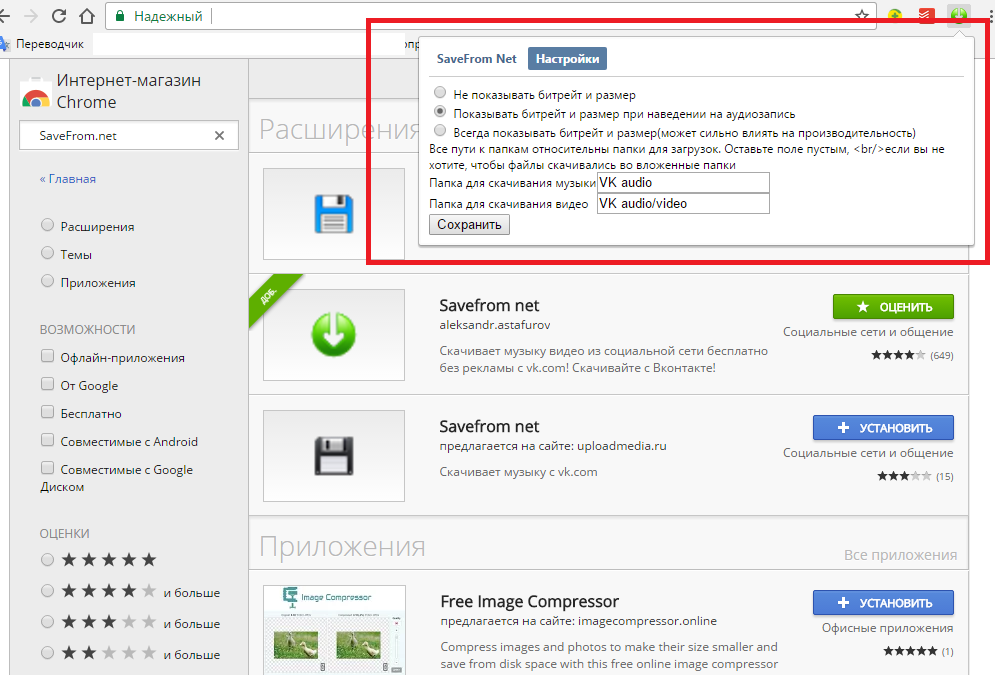Image resolution: width=995 pixels, height=675 pixels.
Task: Open the green download arrow Savefrom net icon
Action: point(334,334)
